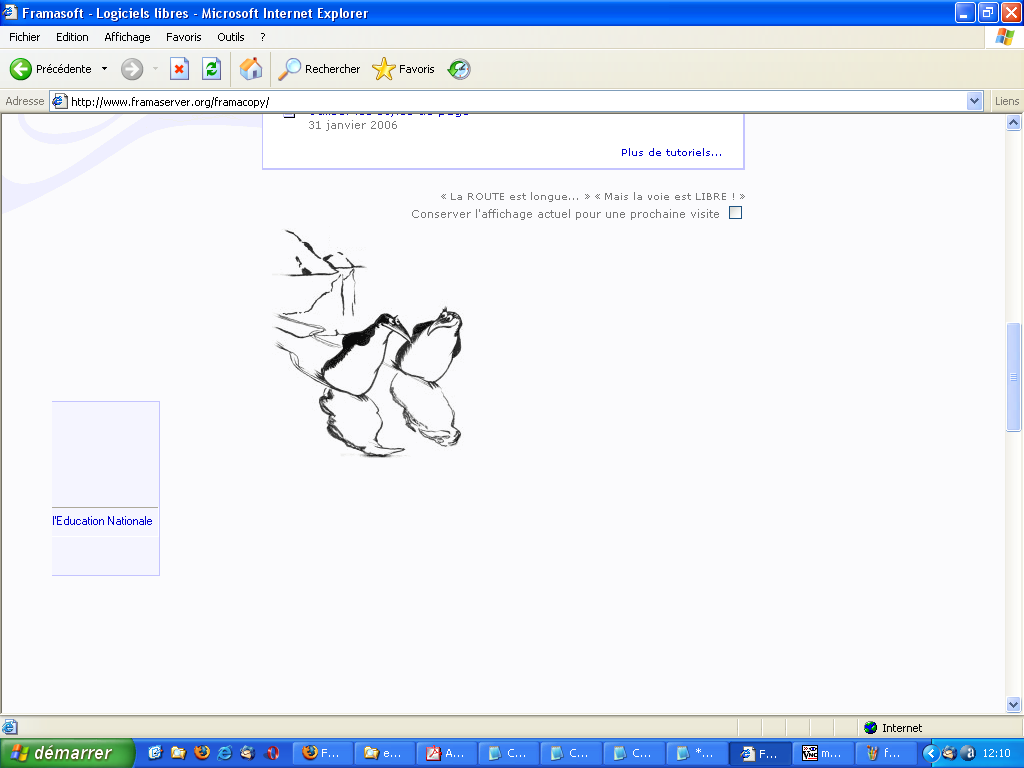Switch to the folder 'e...' taskbar window
The image size is (1024, 768).
pos(385,753)
